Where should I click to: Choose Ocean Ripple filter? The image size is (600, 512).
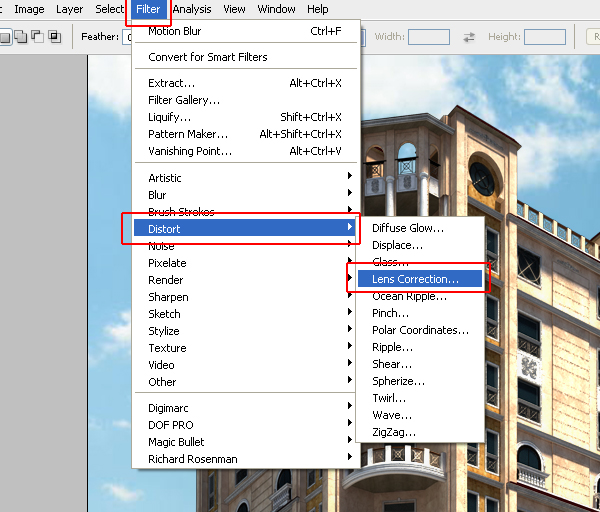coord(420,296)
